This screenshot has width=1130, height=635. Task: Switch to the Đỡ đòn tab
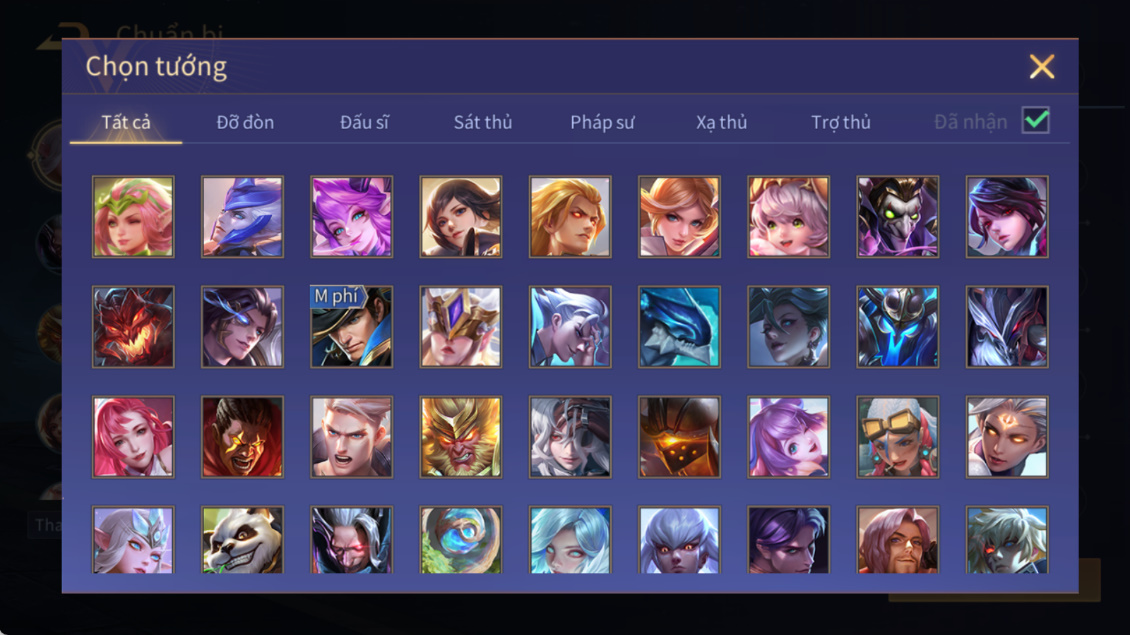point(245,122)
